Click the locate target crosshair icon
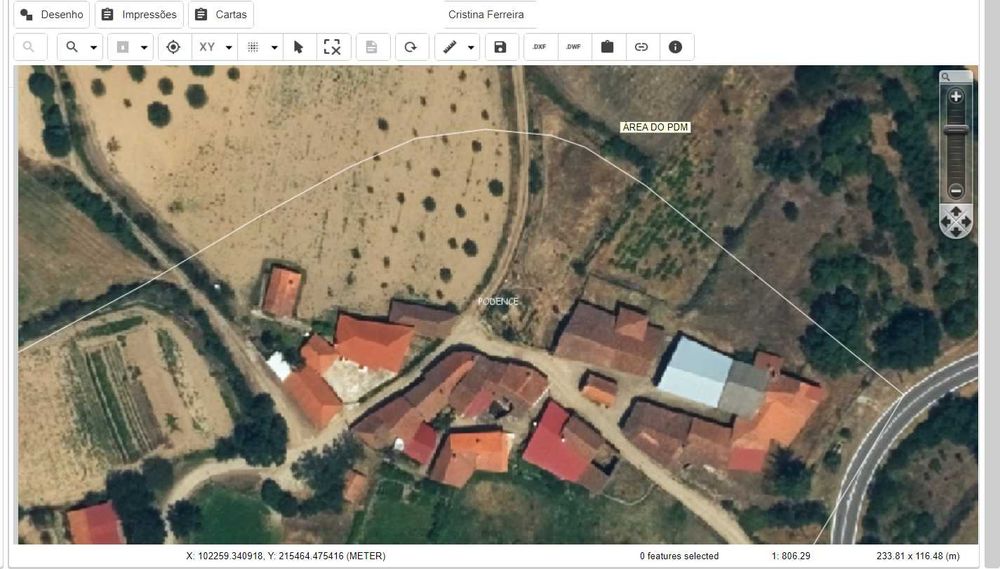This screenshot has height=569, width=1000. click(x=173, y=47)
